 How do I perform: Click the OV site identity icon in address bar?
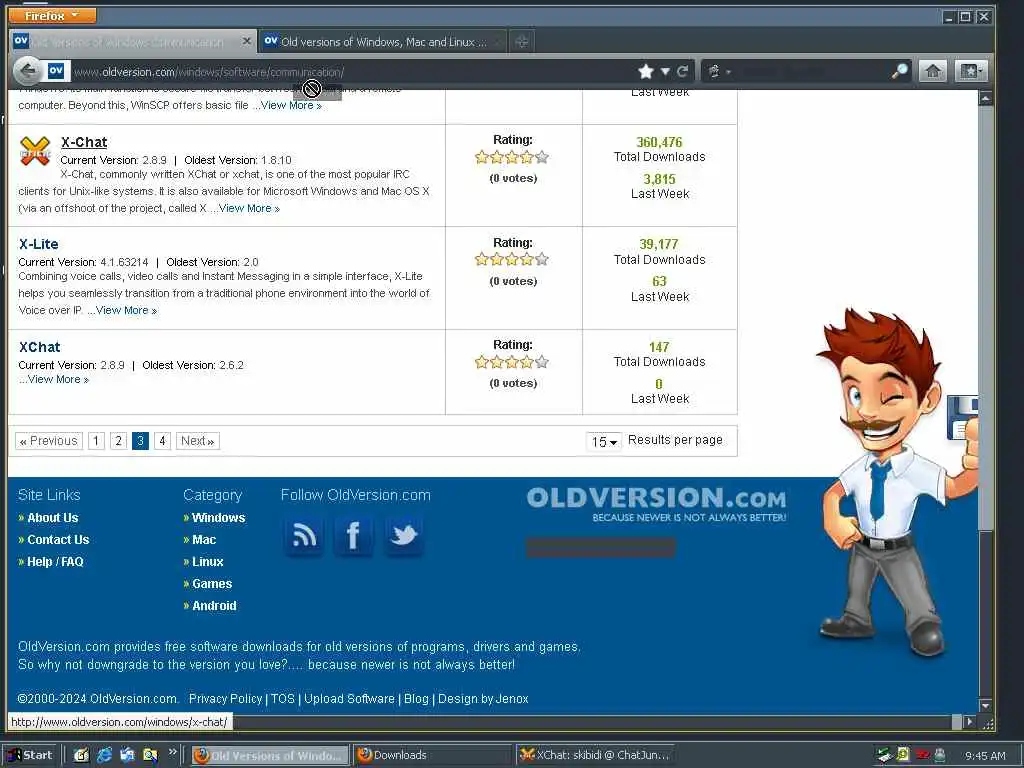56,71
